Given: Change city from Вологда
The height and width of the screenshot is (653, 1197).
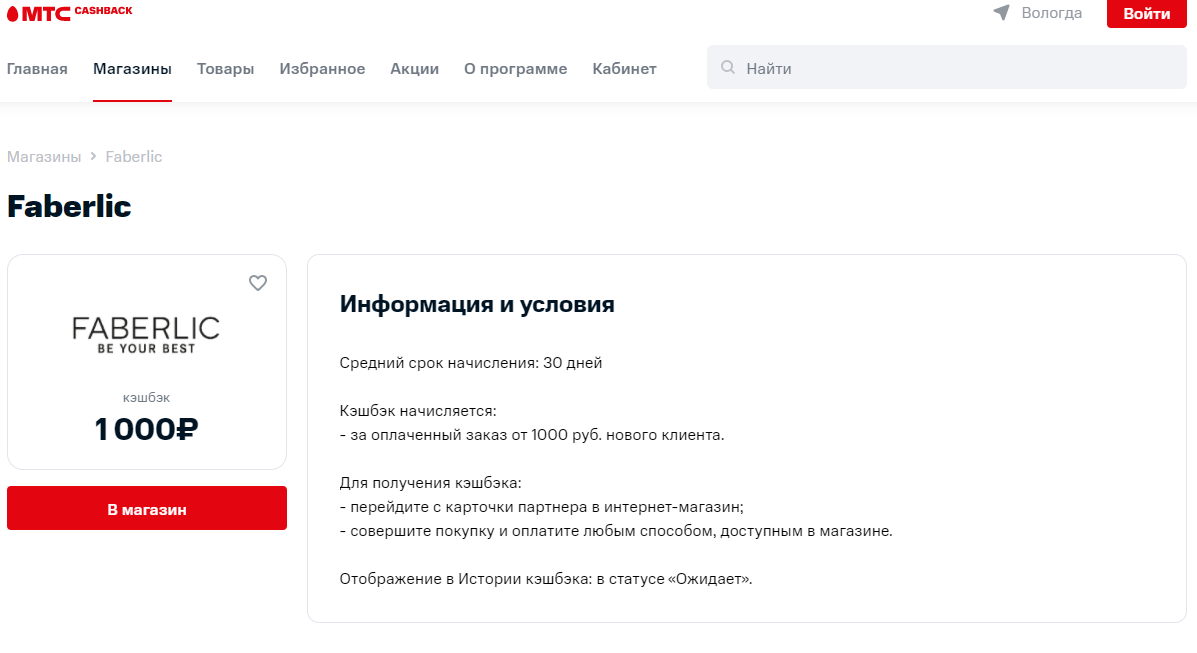Looking at the screenshot, I should (1051, 13).
